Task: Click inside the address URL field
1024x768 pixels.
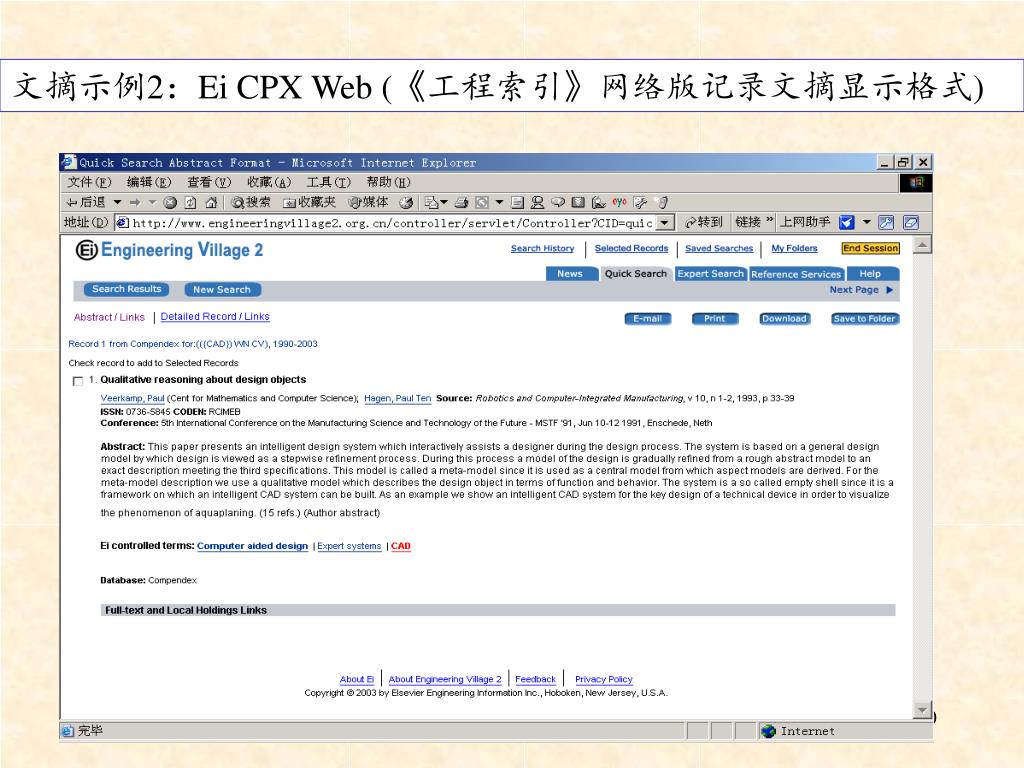Action: 392,223
